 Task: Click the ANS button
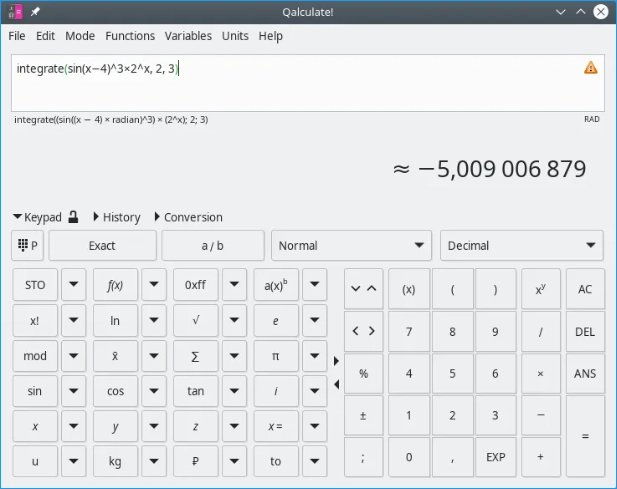pos(585,373)
